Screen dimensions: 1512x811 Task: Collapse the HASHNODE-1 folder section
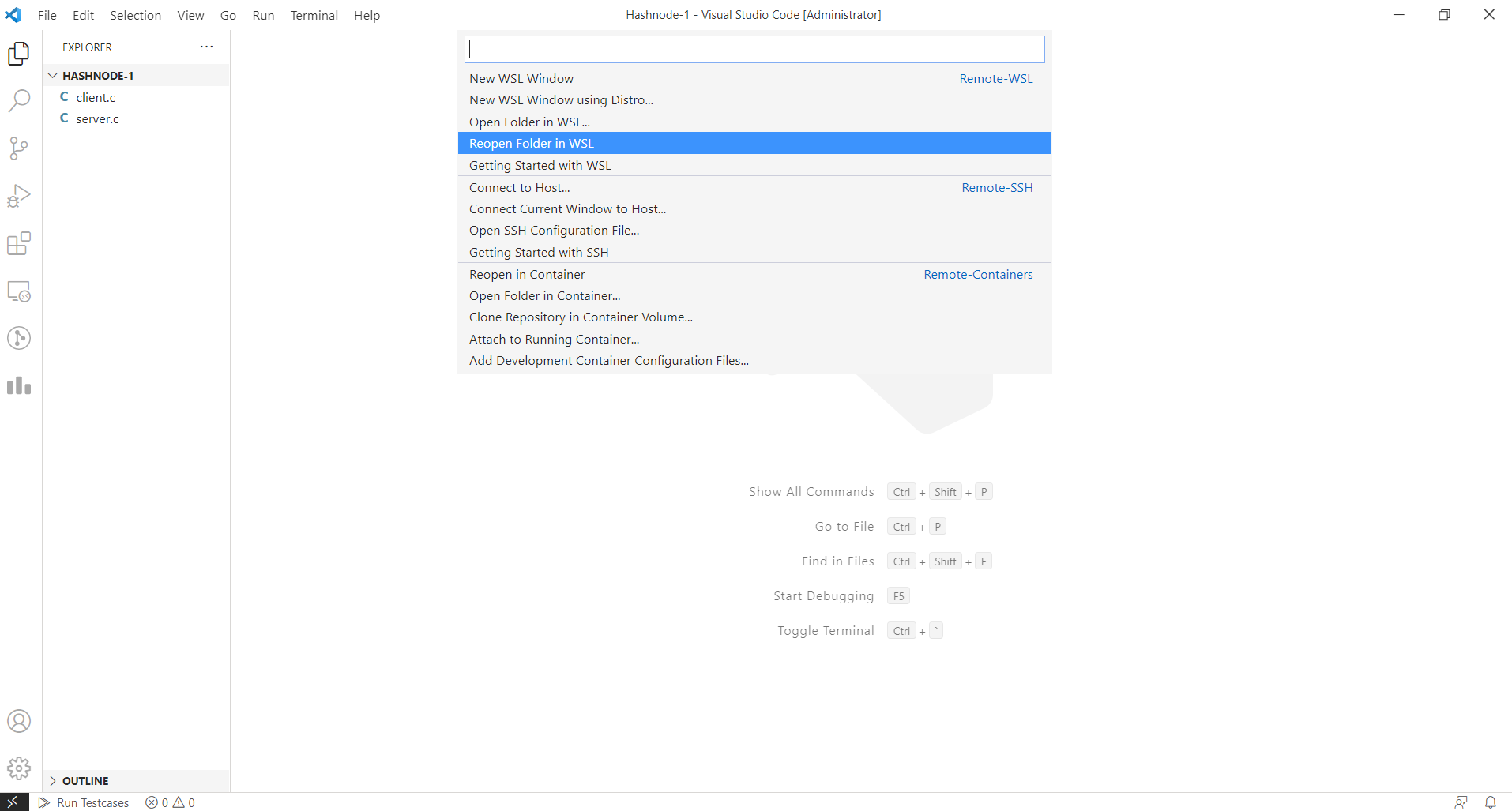pyautogui.click(x=137, y=76)
